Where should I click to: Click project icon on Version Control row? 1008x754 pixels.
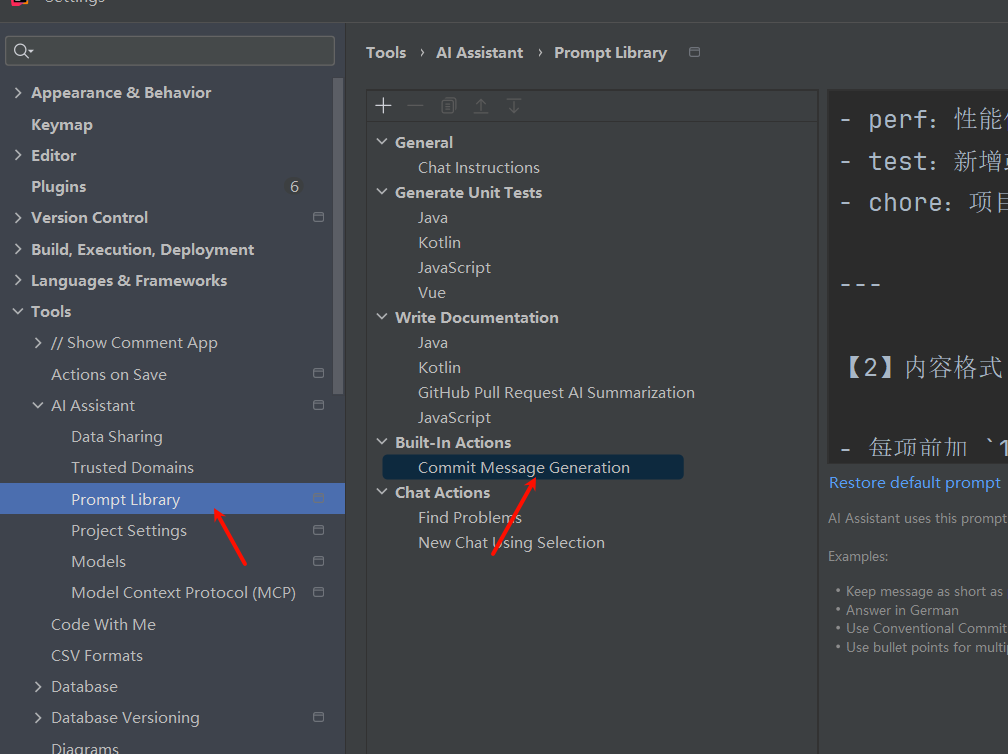(x=318, y=217)
